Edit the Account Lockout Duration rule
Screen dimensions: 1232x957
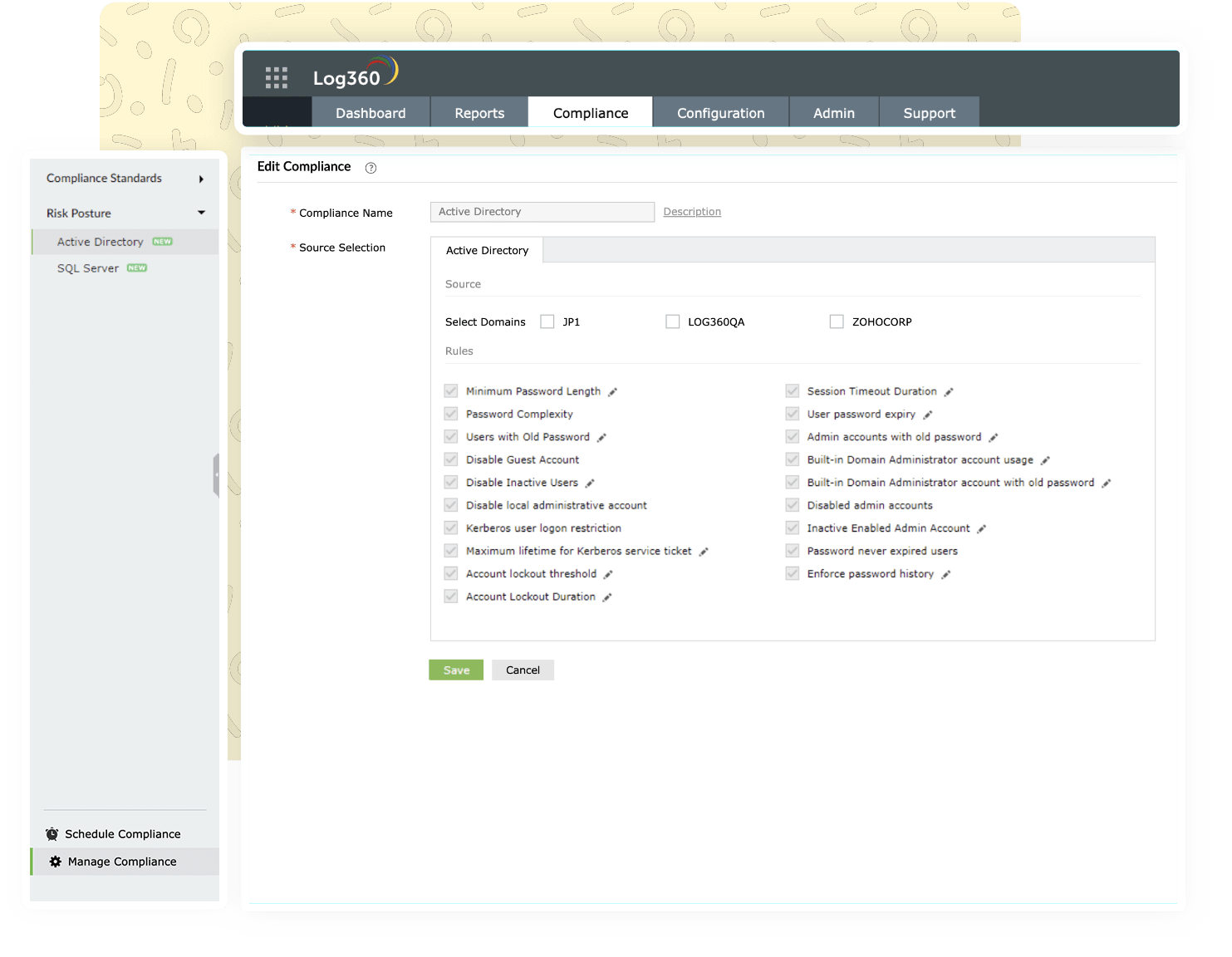pos(607,597)
